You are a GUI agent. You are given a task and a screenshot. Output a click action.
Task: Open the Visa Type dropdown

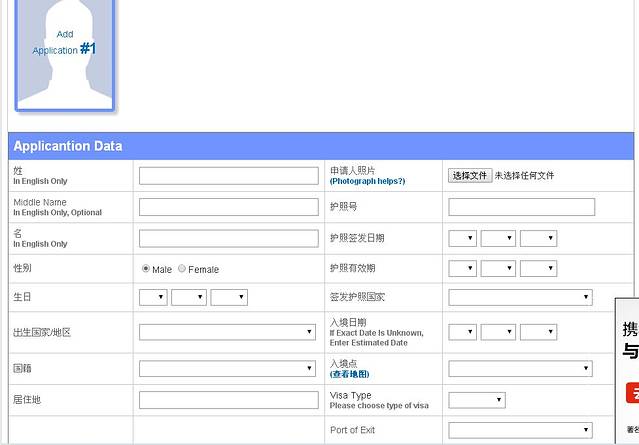477,400
